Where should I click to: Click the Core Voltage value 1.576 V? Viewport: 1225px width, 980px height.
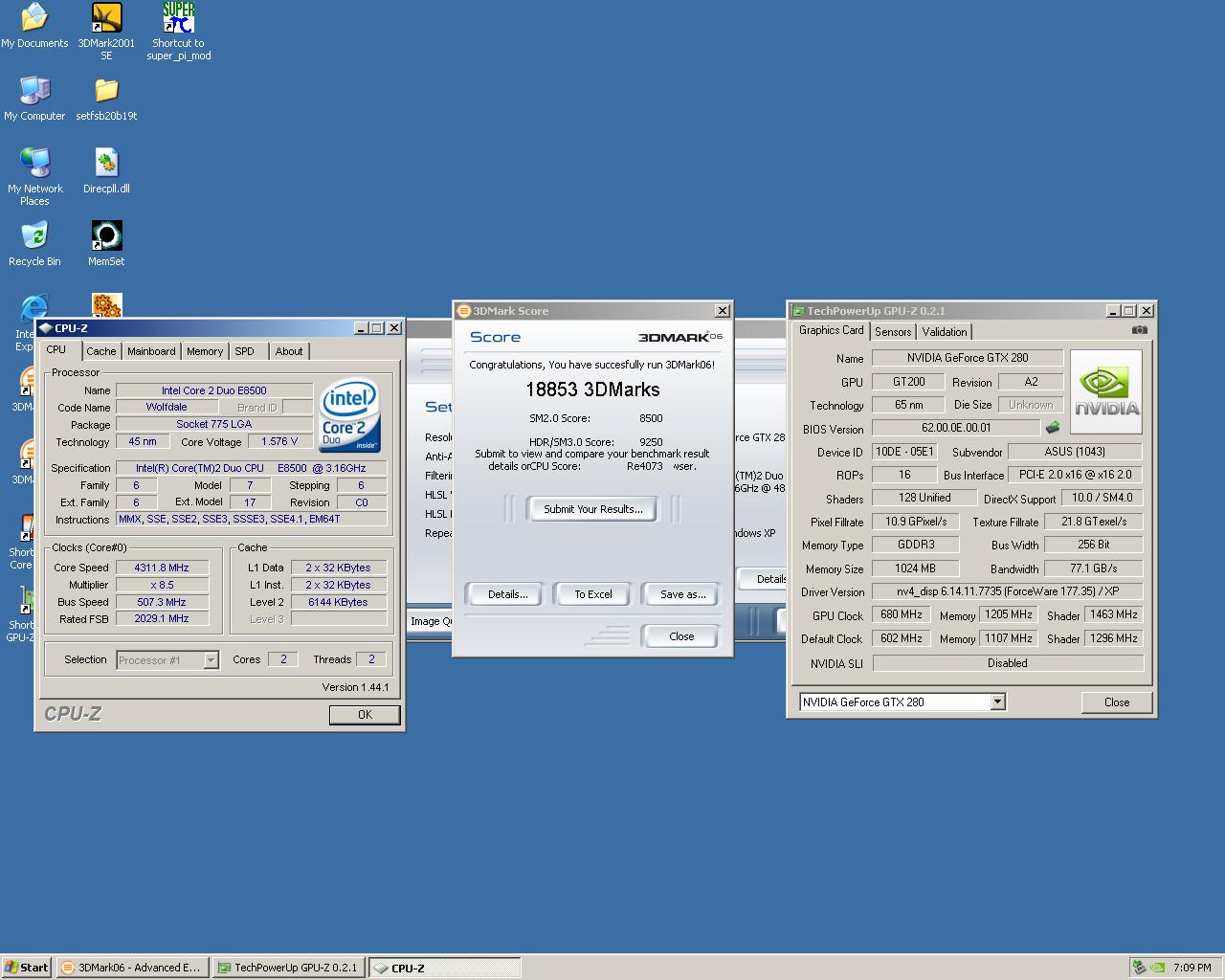point(280,442)
